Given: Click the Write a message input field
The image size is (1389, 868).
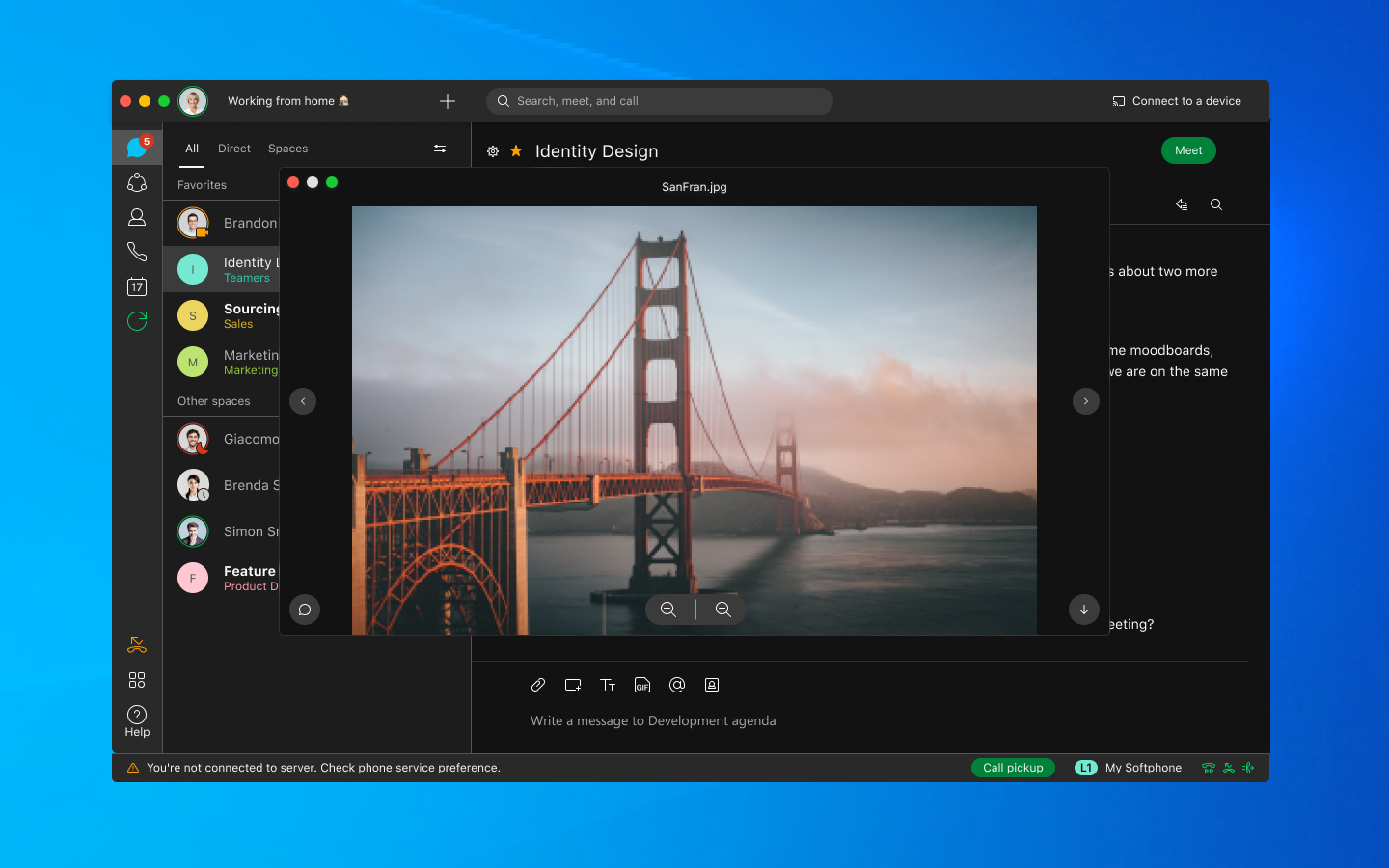Looking at the screenshot, I should (x=653, y=720).
